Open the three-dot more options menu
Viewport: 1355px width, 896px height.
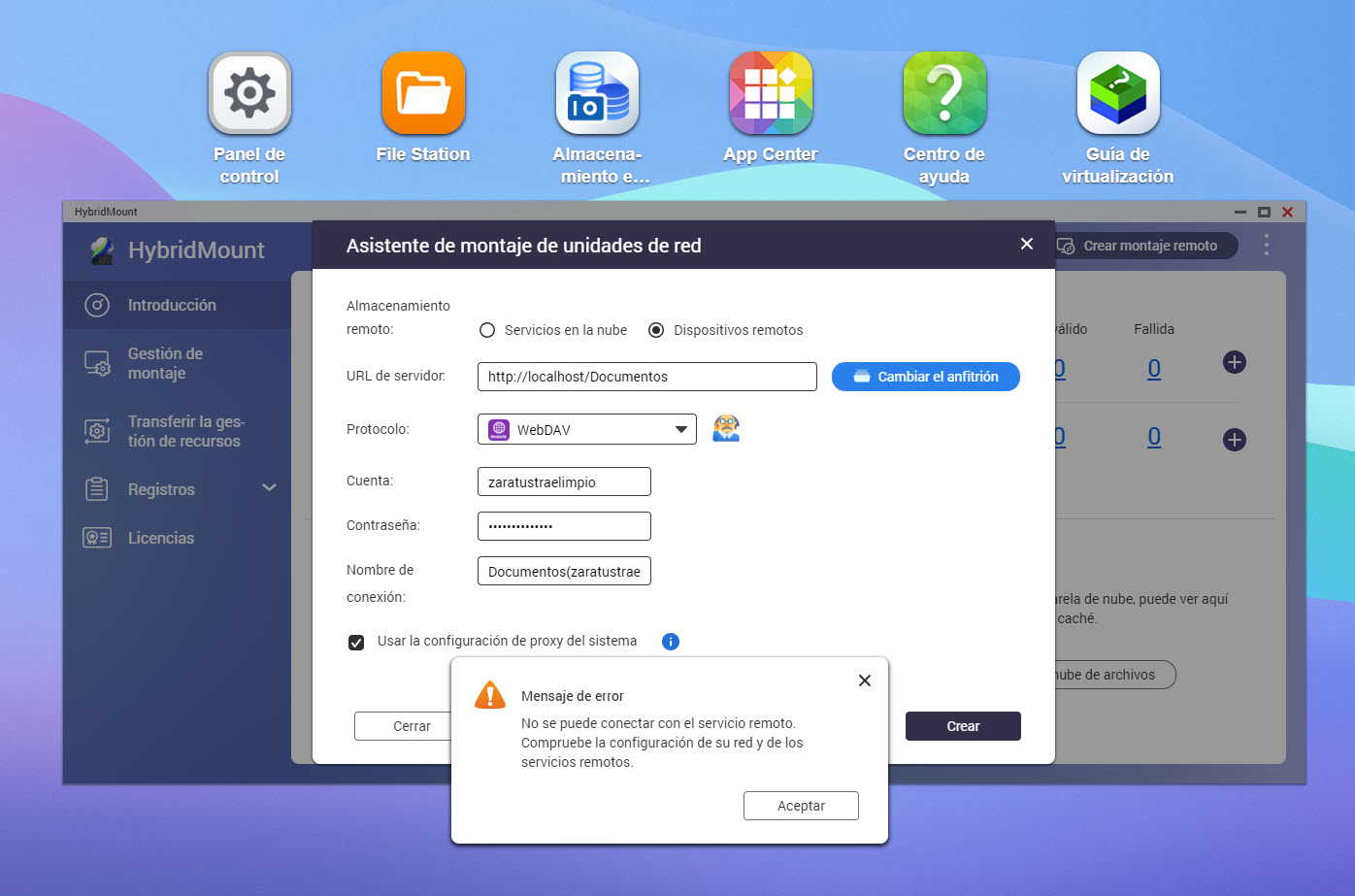1266,246
